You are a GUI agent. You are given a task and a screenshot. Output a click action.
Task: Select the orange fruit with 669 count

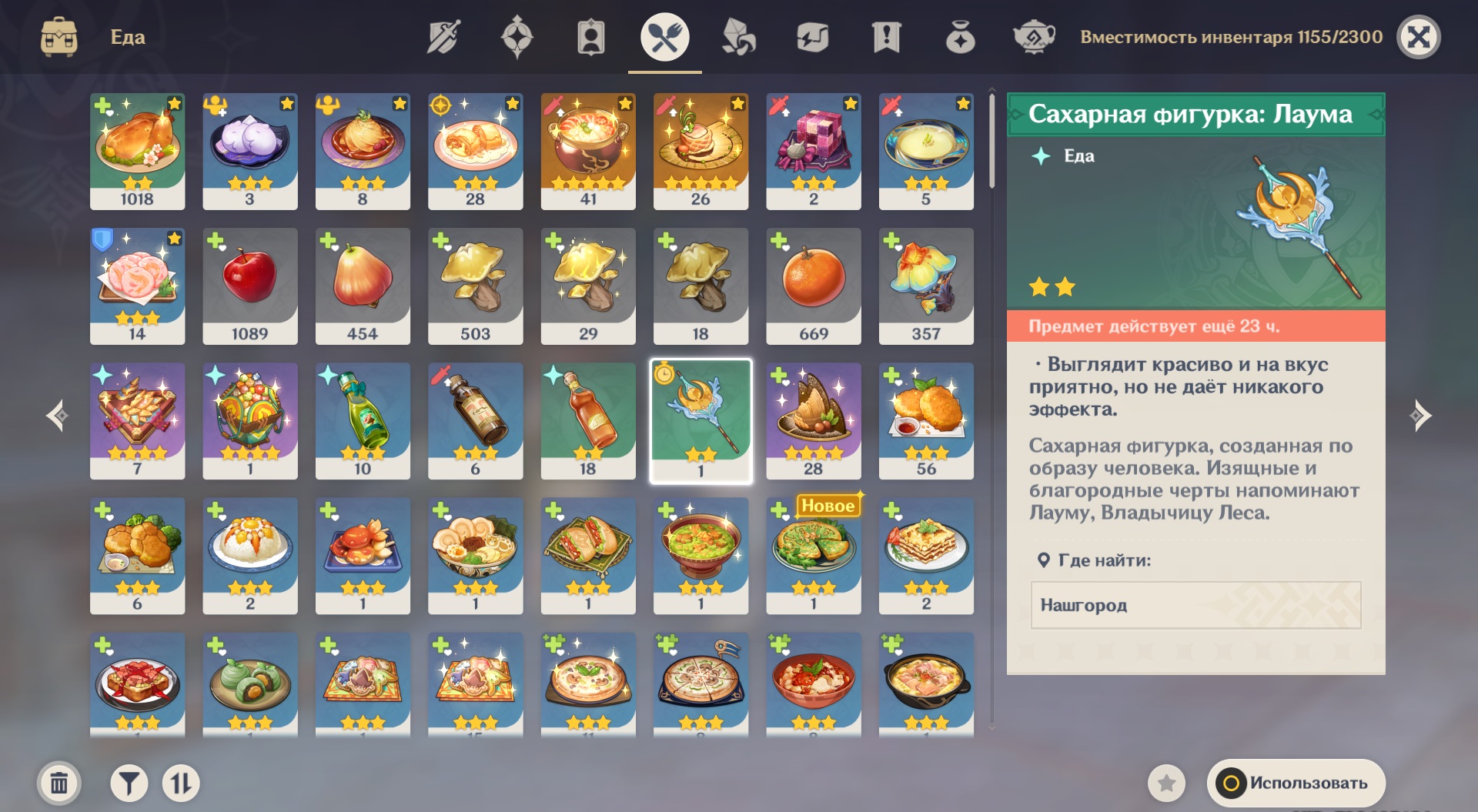(x=813, y=286)
